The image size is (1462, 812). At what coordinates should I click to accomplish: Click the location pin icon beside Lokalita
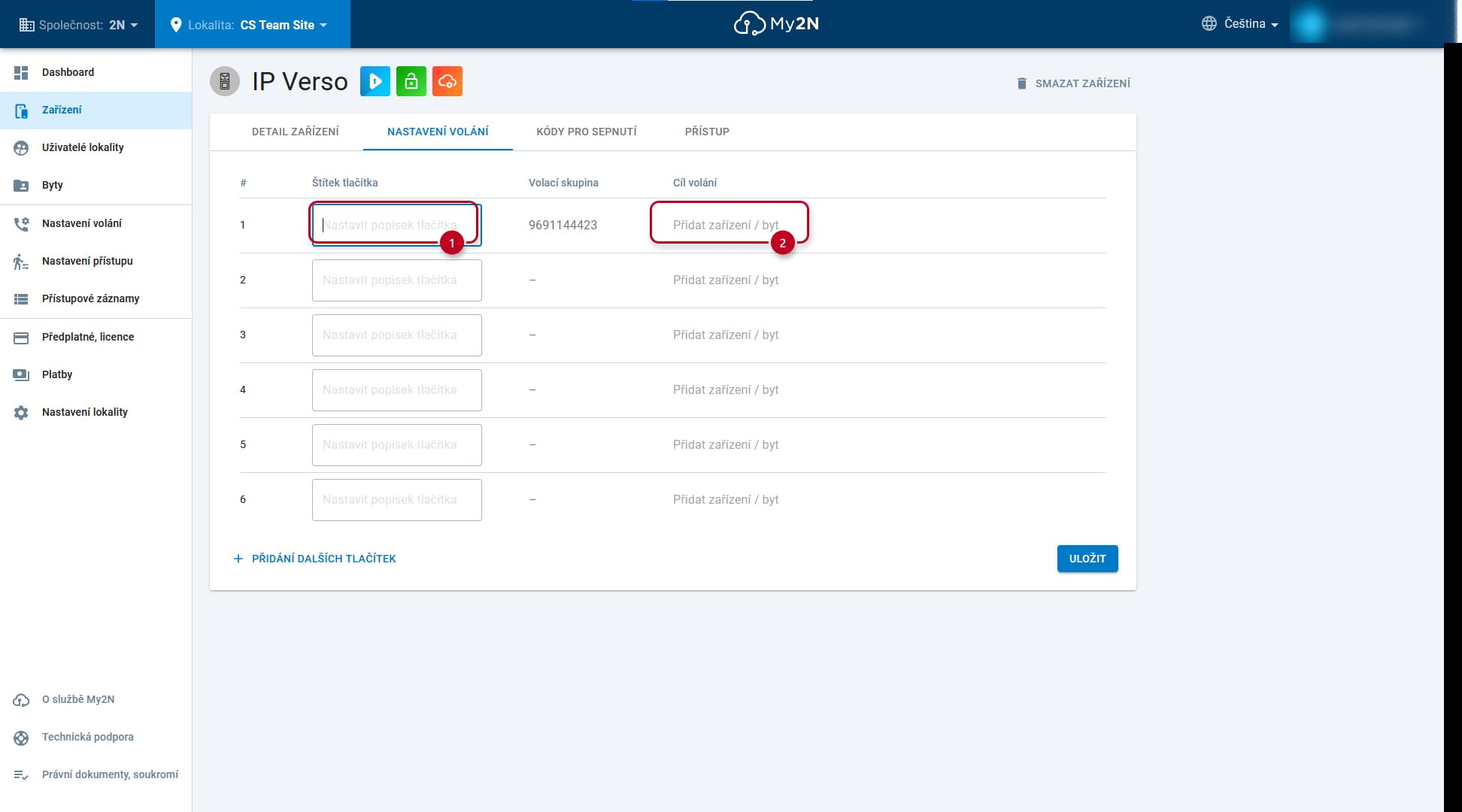click(176, 25)
